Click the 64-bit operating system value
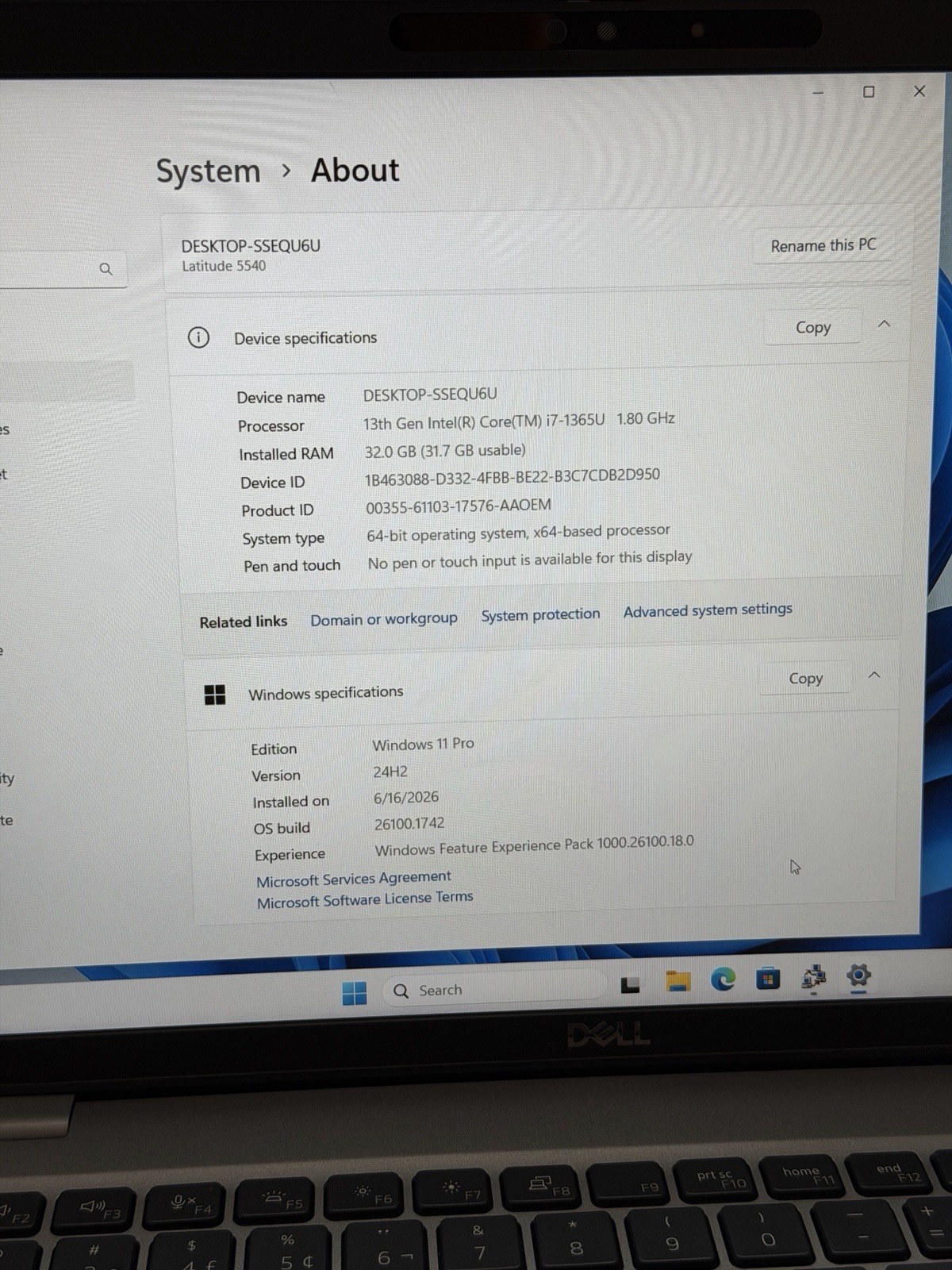 pos(518,533)
